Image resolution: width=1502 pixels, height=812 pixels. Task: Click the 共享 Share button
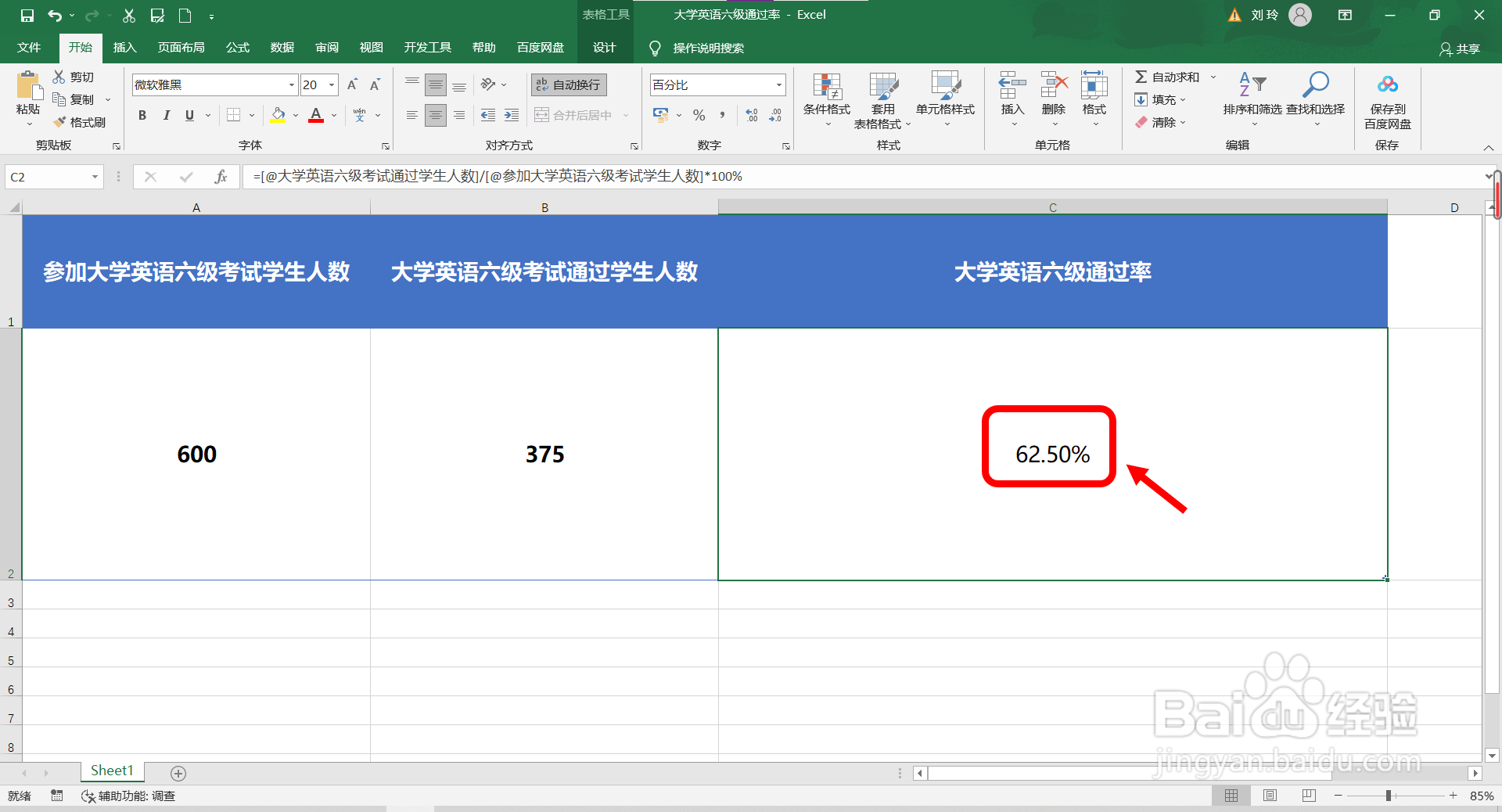pyautogui.click(x=1460, y=49)
